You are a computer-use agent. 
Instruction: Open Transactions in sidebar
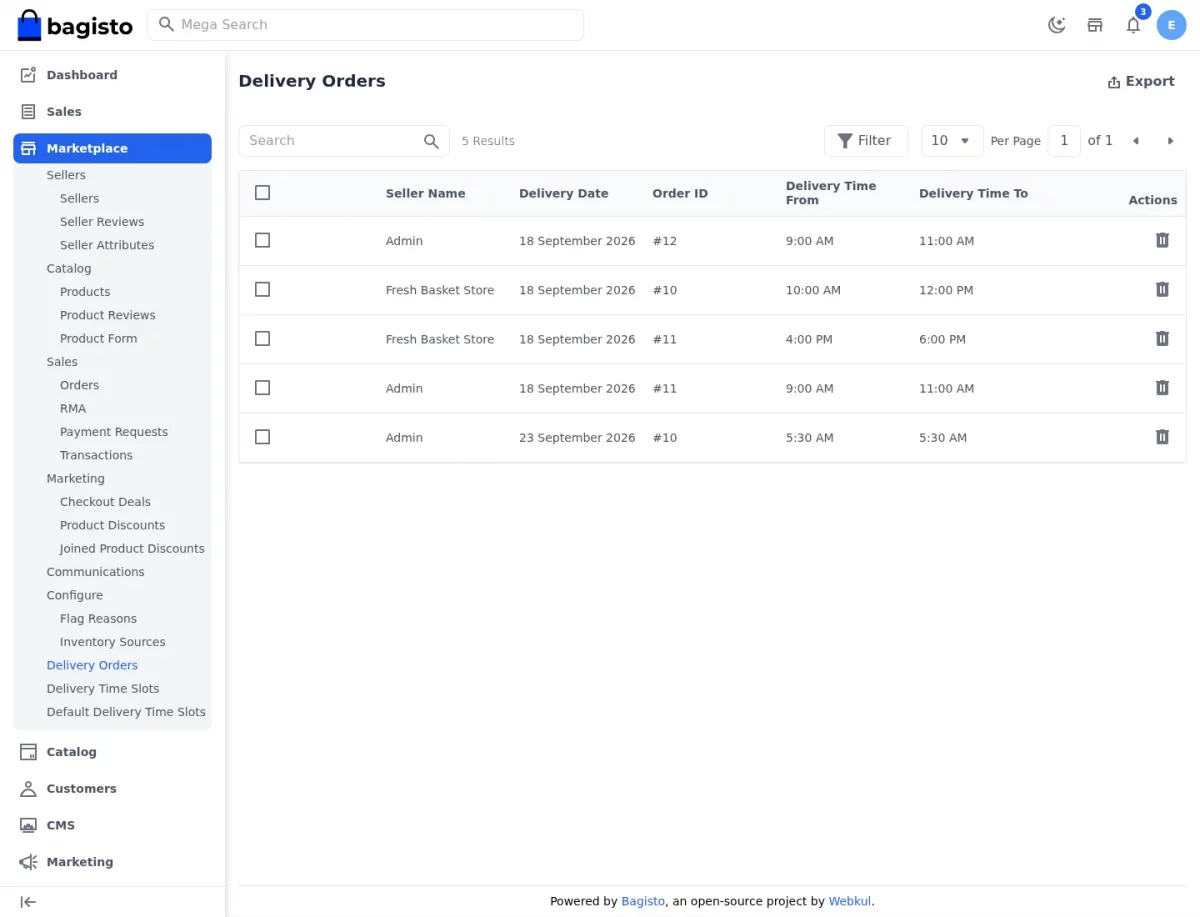point(96,455)
